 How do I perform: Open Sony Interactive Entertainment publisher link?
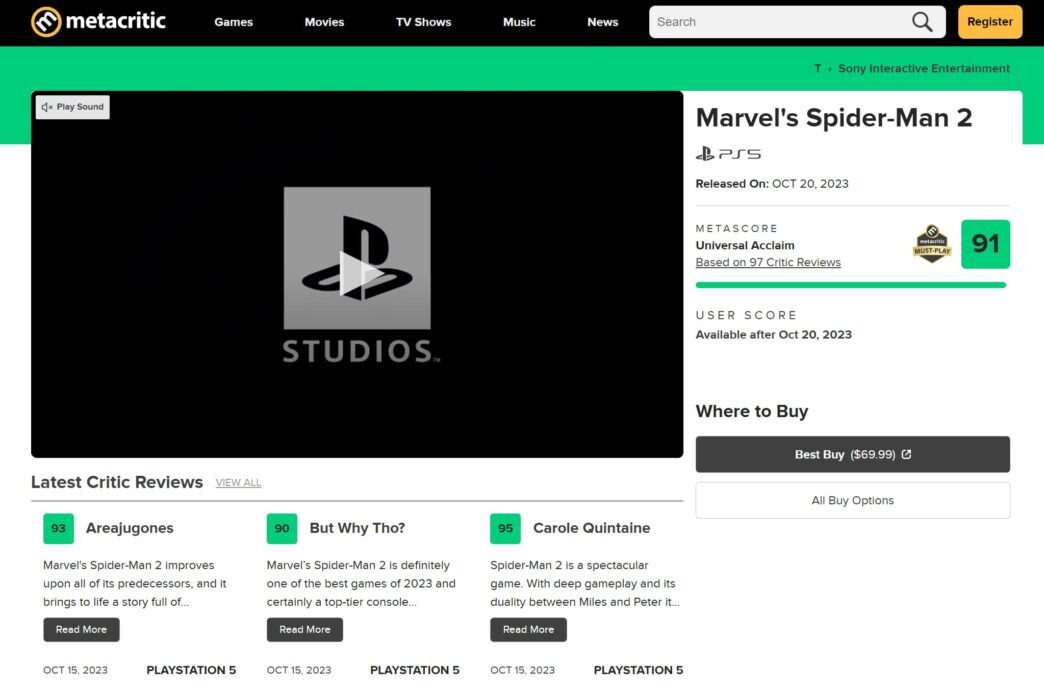(x=924, y=69)
